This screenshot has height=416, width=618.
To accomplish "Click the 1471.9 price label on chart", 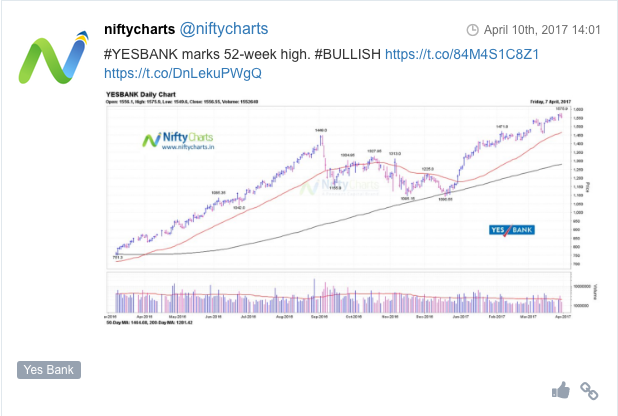I will pos(502,127).
